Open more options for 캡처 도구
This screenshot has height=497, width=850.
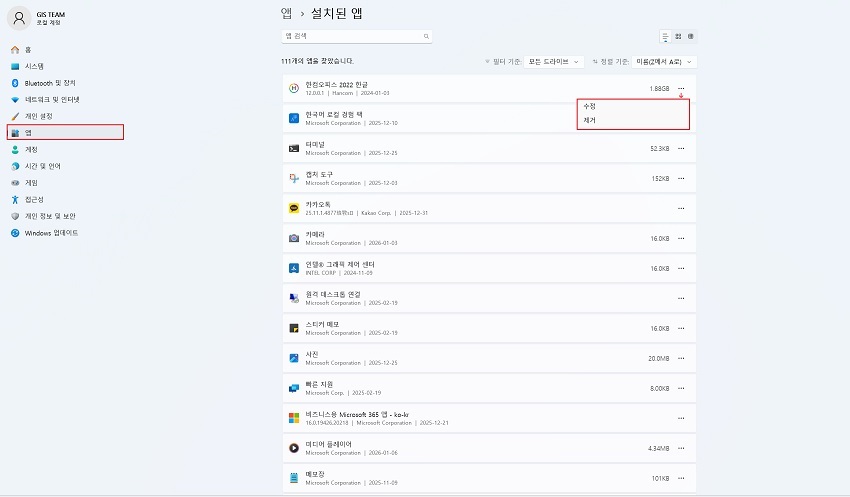[681, 178]
